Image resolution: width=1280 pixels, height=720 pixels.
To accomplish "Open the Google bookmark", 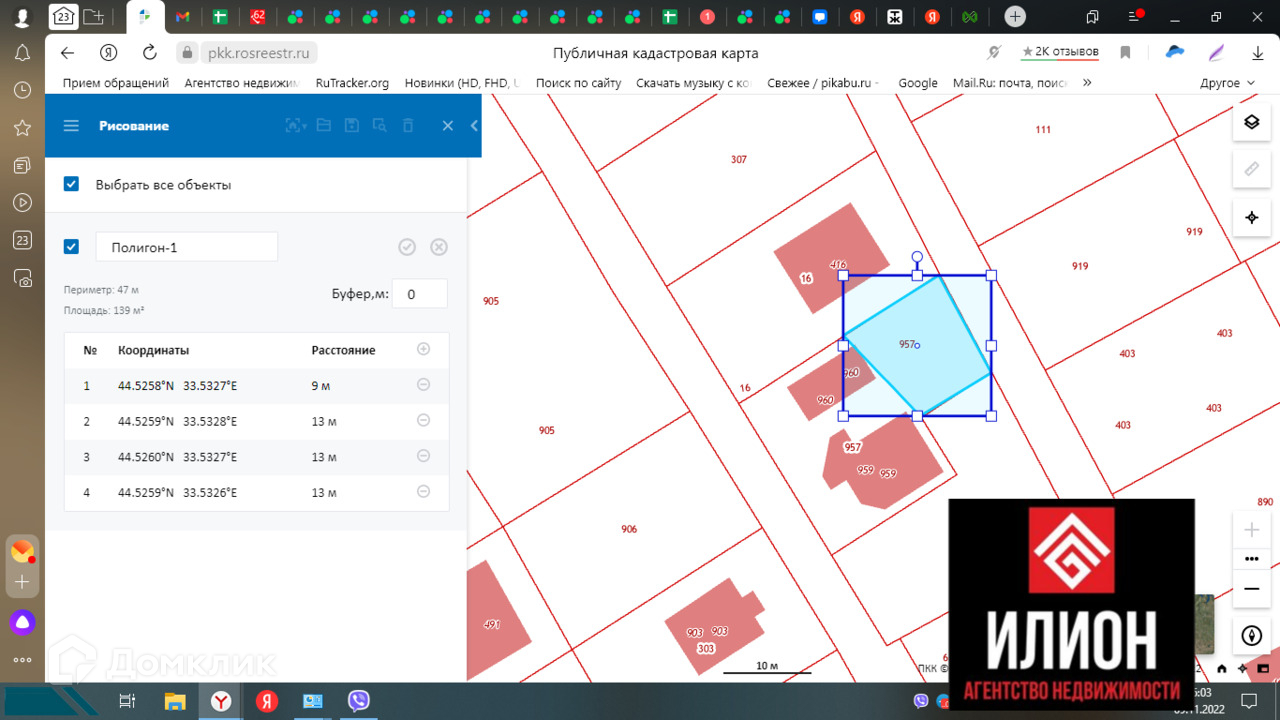I will point(917,83).
